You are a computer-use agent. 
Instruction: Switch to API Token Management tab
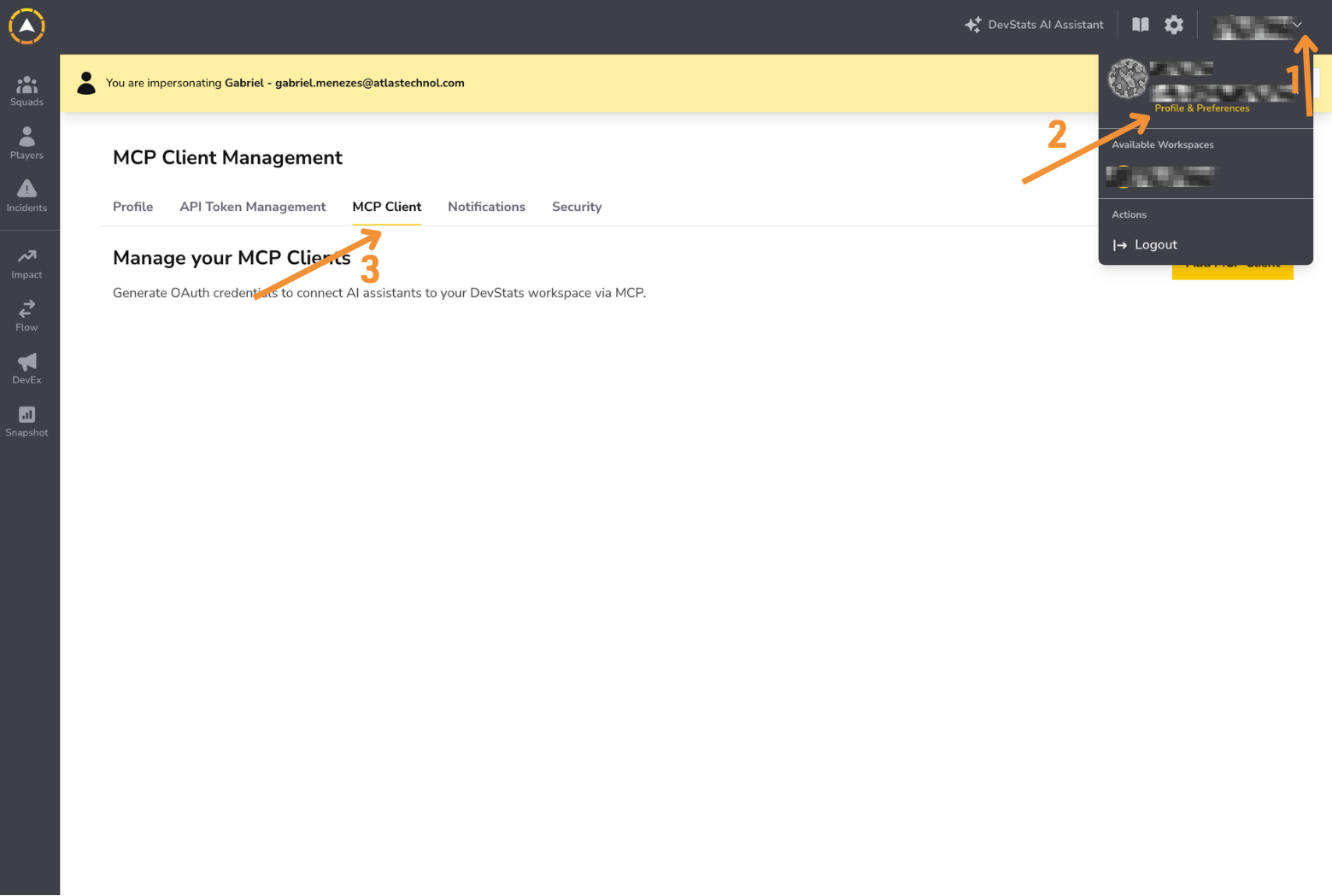click(x=253, y=207)
